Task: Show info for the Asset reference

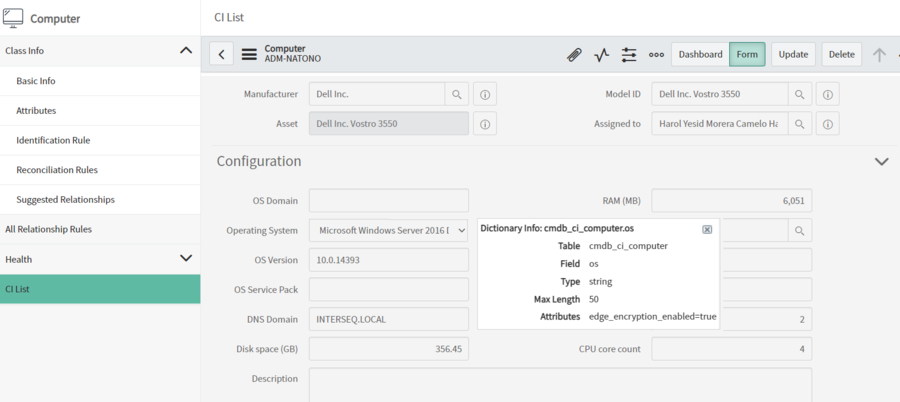Action: (485, 124)
